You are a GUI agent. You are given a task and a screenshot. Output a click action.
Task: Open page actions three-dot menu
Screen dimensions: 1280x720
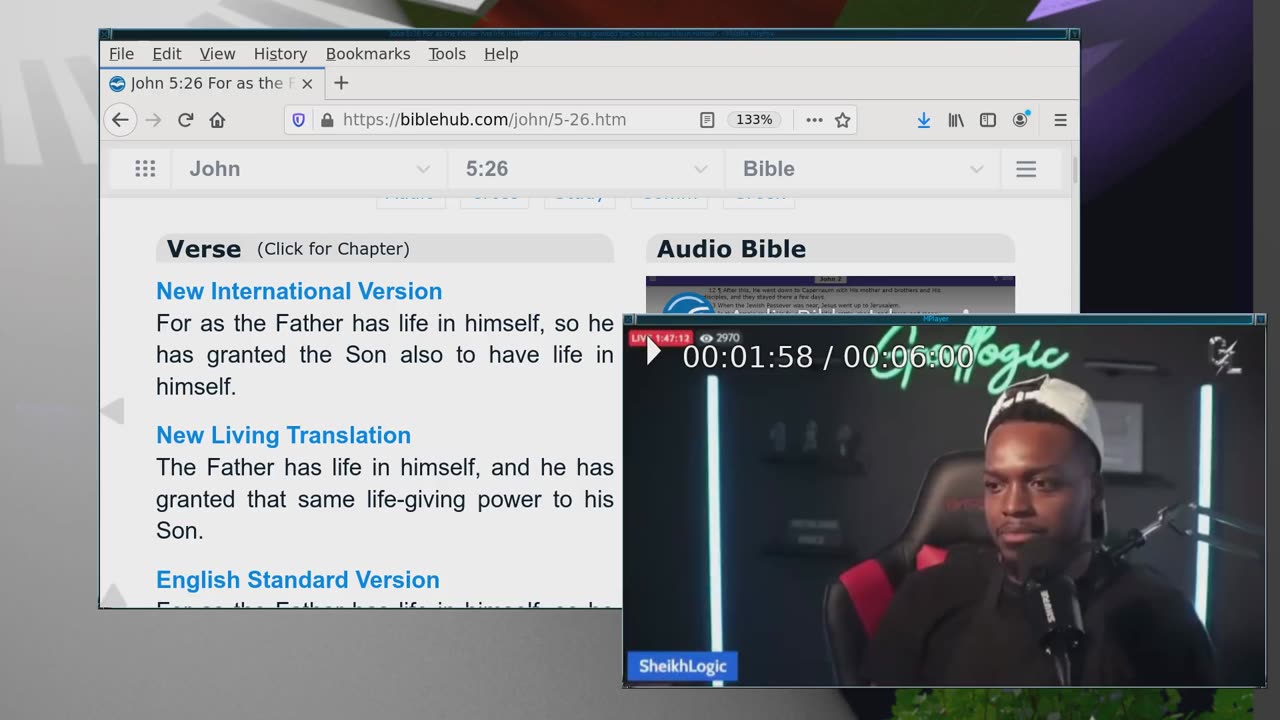(x=814, y=120)
